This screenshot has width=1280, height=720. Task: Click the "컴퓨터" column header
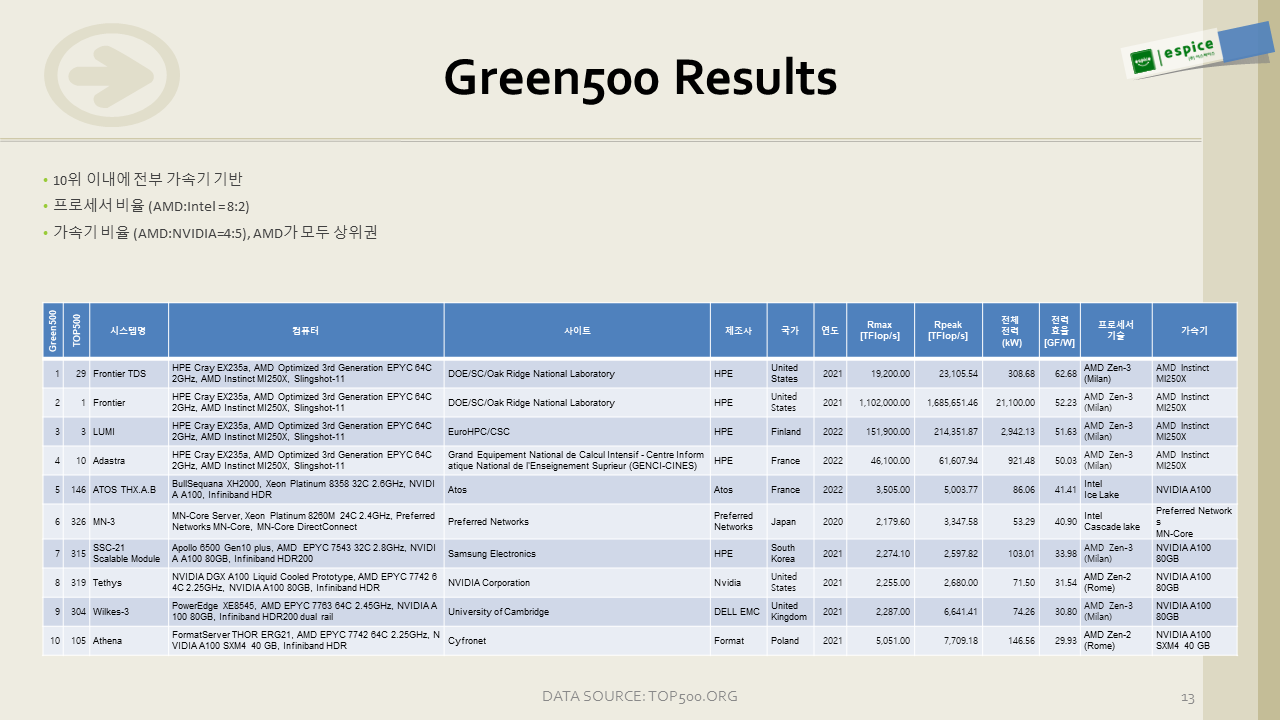click(x=306, y=330)
